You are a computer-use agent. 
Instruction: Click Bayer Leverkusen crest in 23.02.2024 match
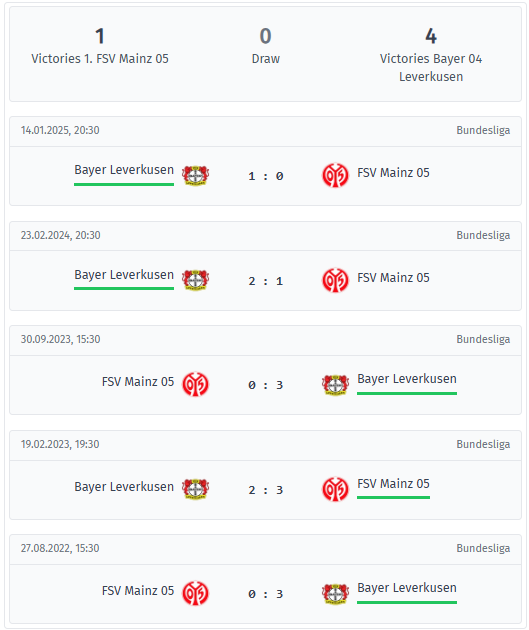[195, 280]
